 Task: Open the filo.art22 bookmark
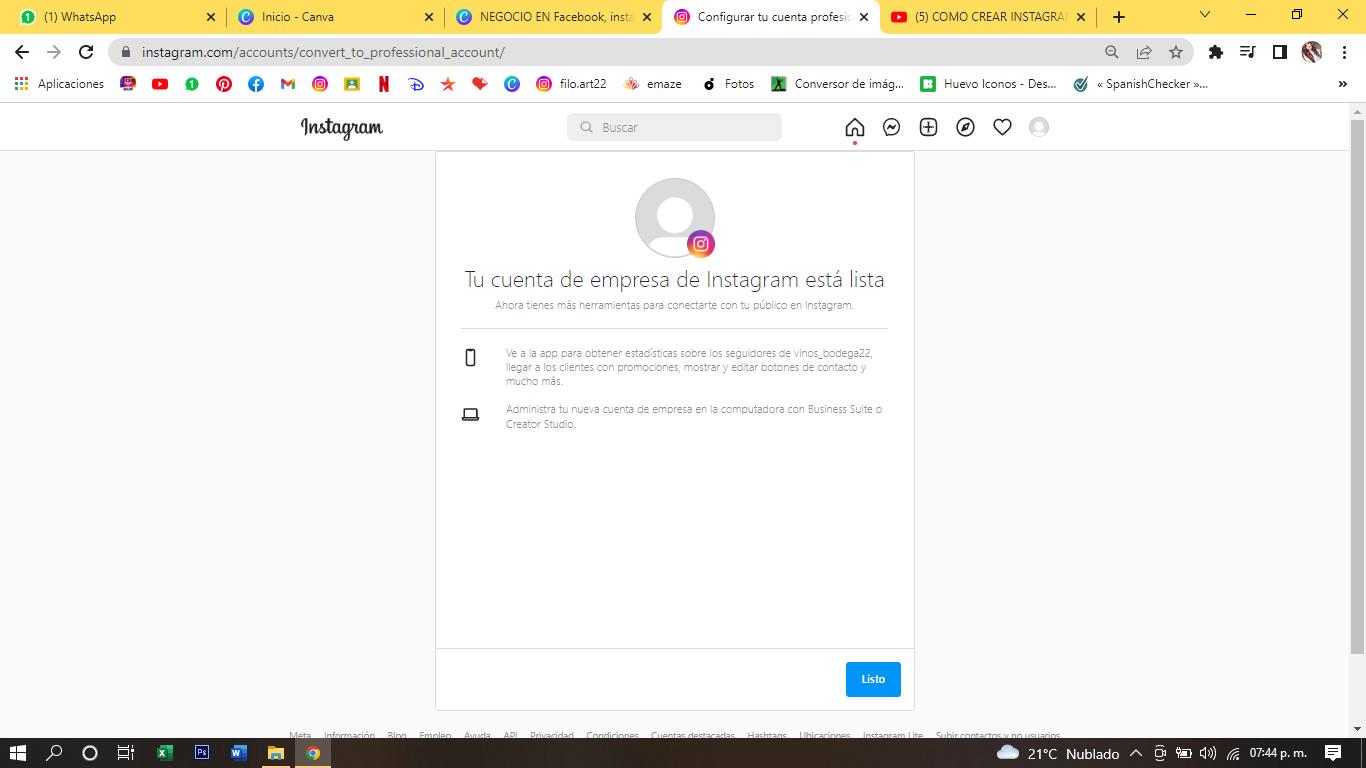point(572,84)
